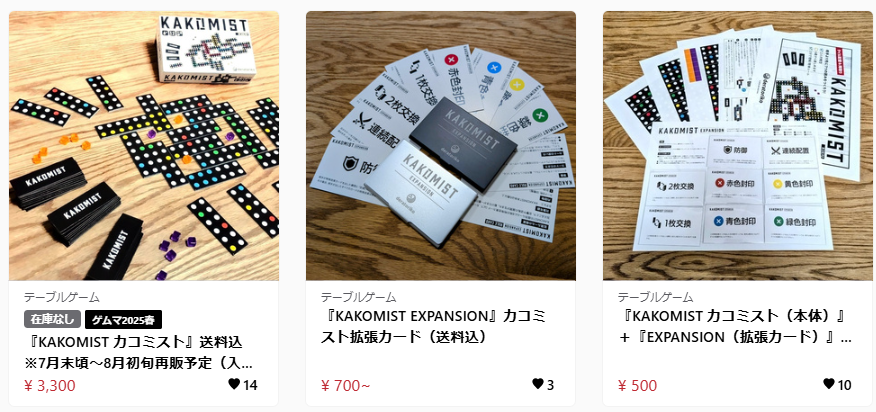The image size is (876, 412).
Task: Click the heart icon with 14 likes
Action: click(x=234, y=384)
